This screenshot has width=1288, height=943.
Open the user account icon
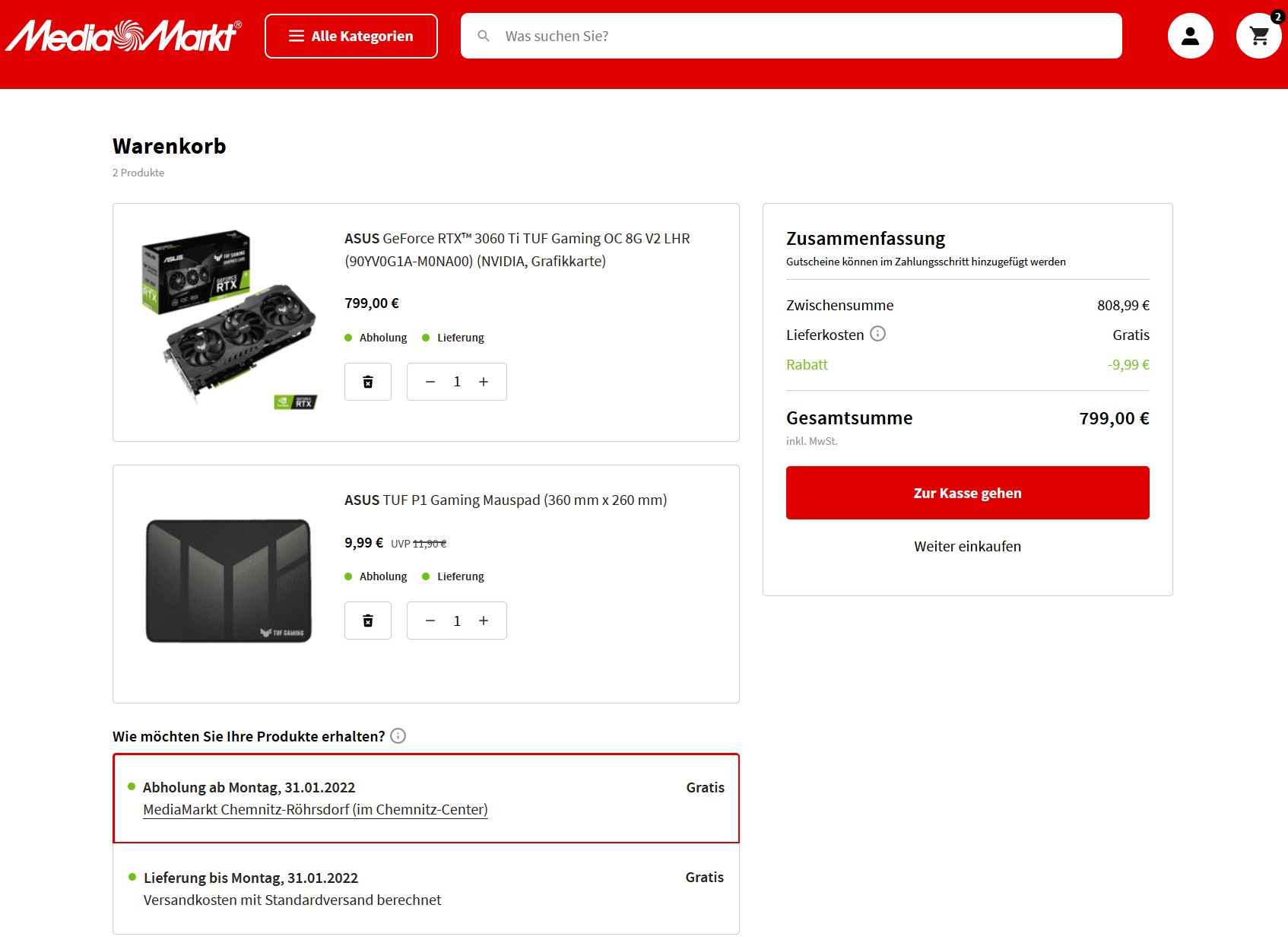(1191, 36)
